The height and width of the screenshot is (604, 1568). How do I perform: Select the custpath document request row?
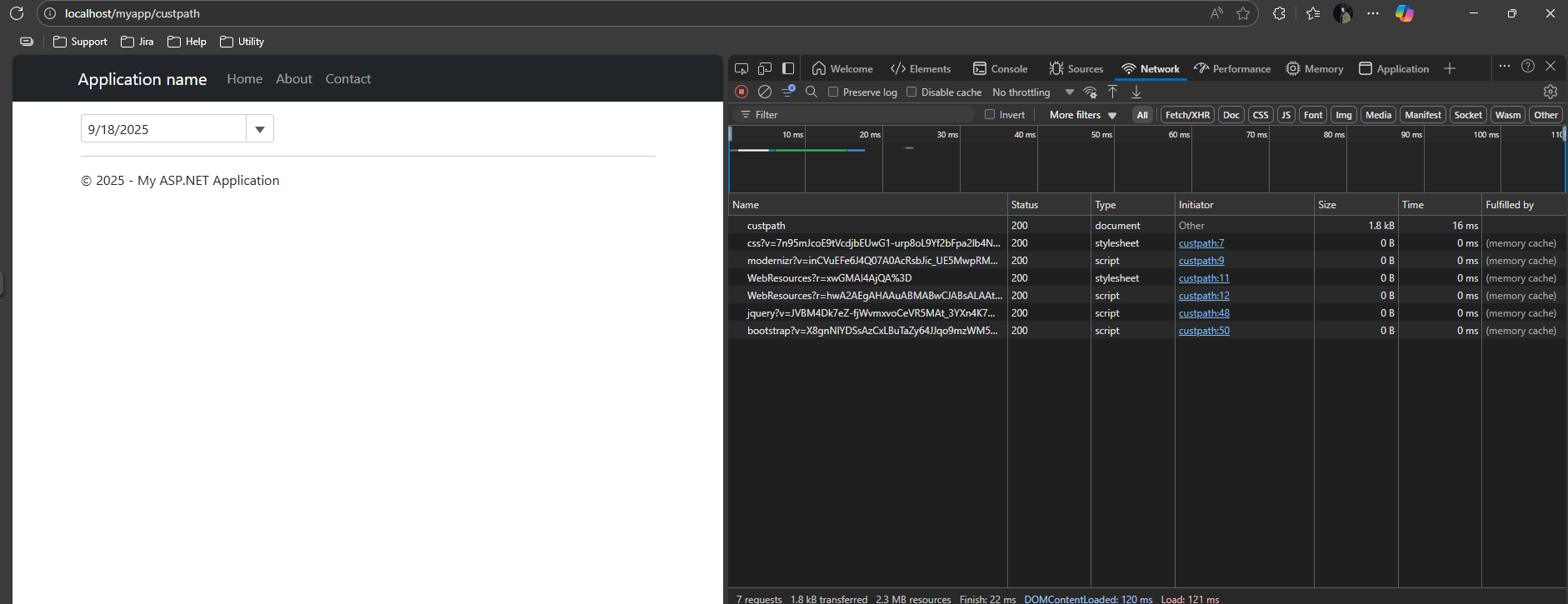pos(1147,226)
